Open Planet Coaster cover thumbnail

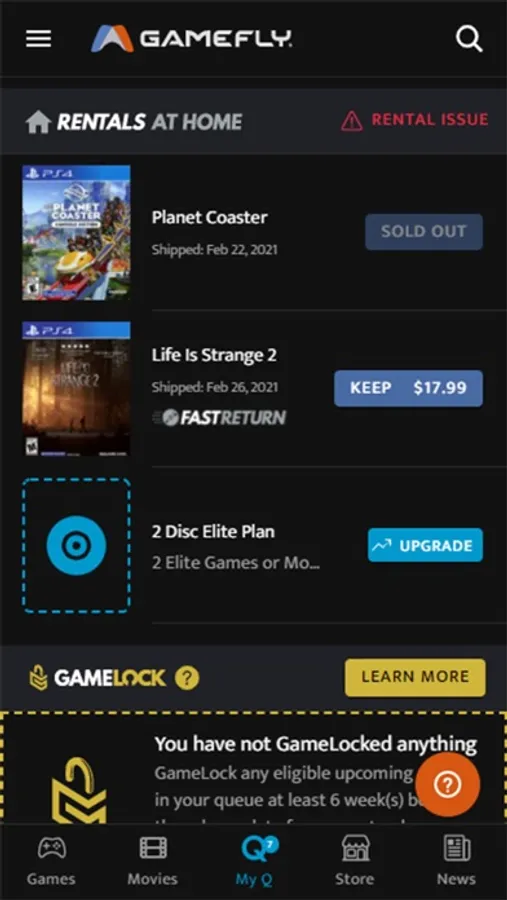[x=76, y=232]
